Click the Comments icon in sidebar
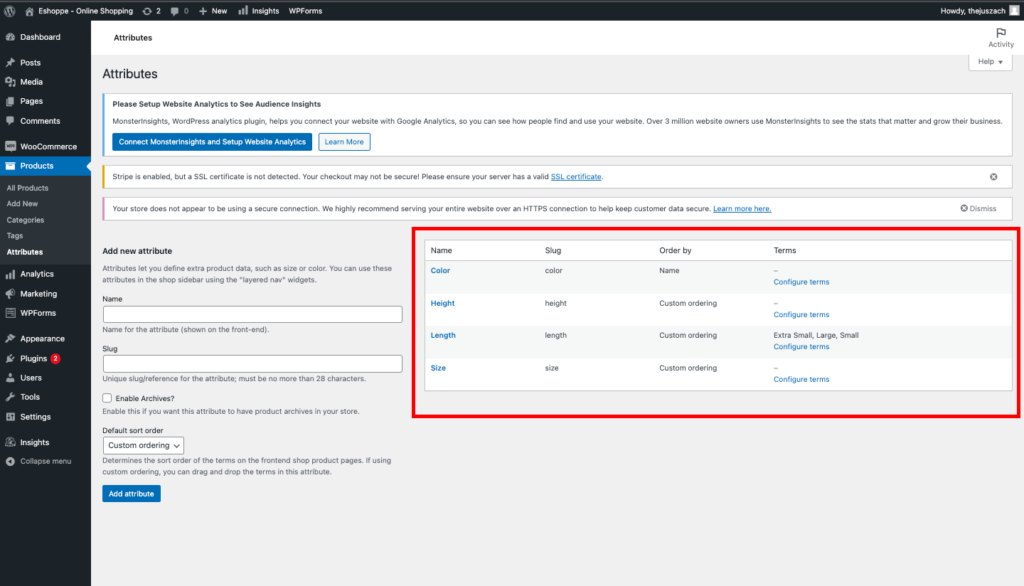The image size is (1024, 586). [10, 121]
